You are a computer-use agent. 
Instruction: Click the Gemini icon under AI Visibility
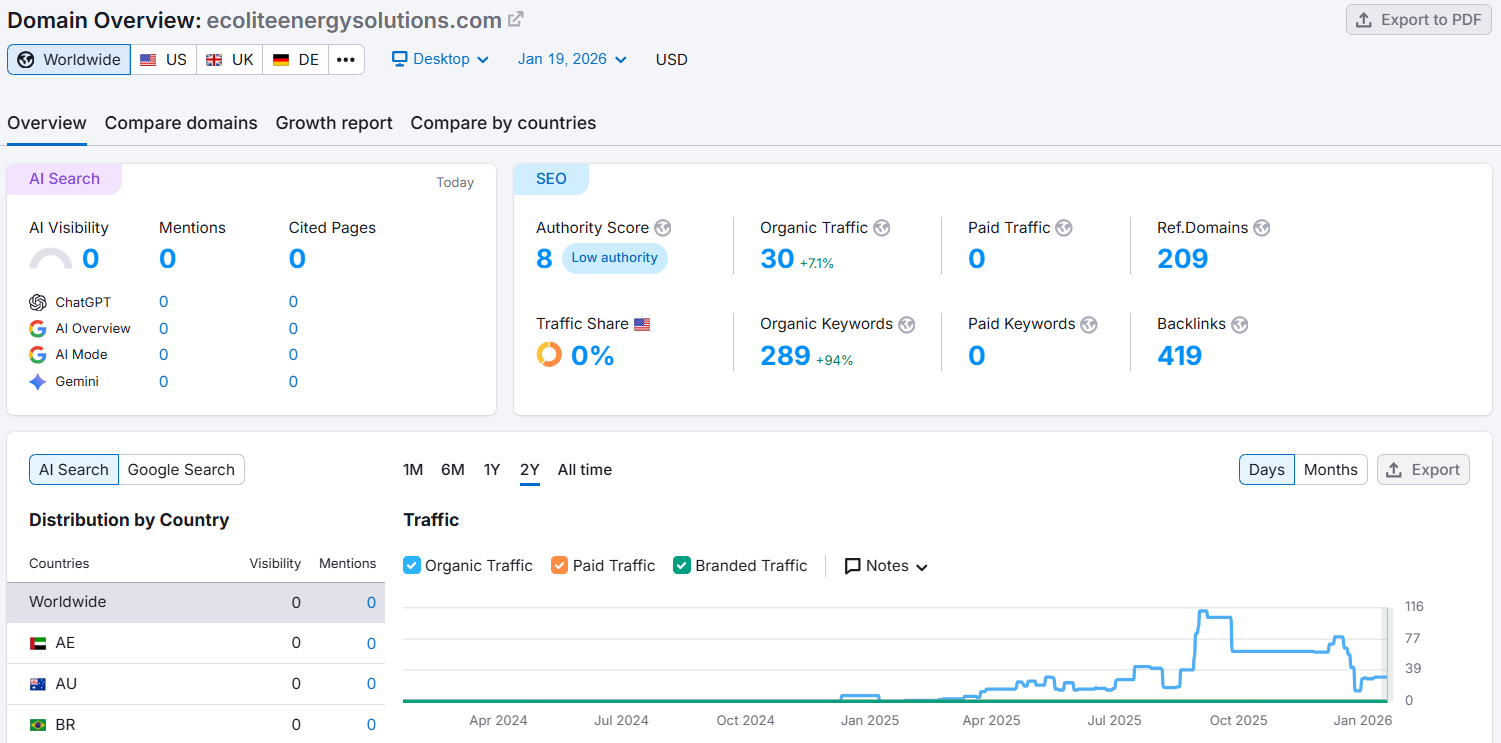[37, 381]
